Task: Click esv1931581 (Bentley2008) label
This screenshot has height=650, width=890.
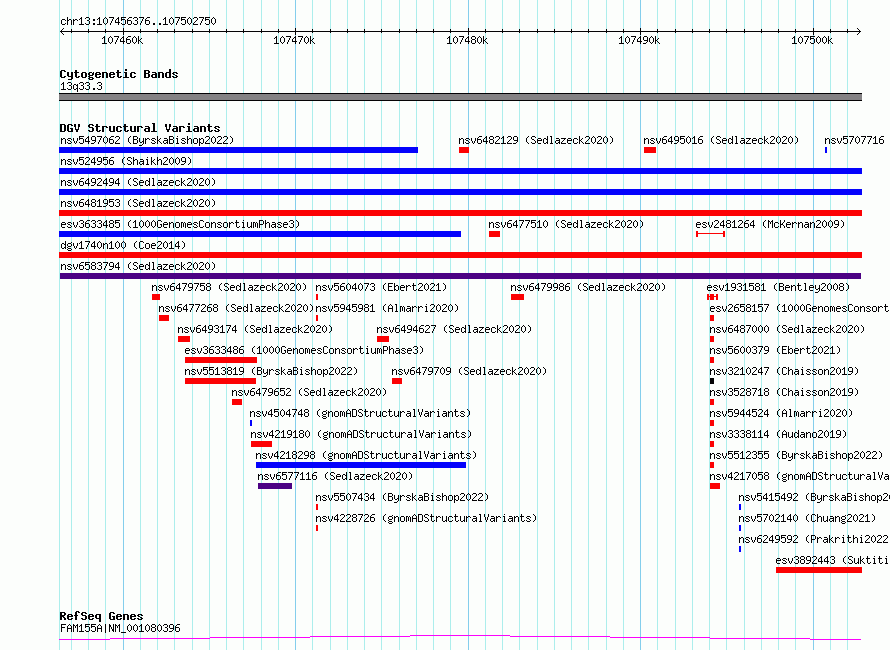Action: (778, 287)
